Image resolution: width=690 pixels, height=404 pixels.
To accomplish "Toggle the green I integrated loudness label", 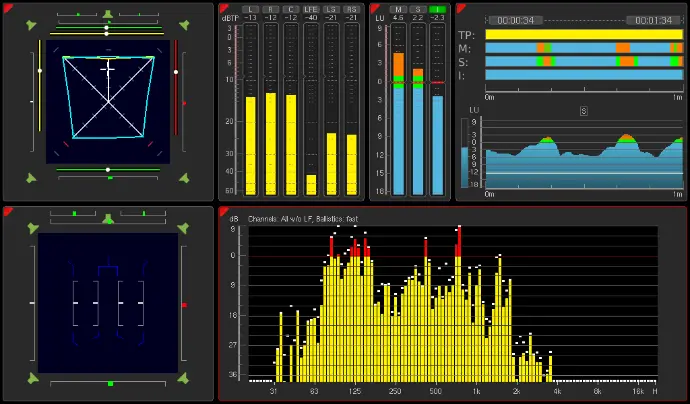I will click(x=437, y=9).
